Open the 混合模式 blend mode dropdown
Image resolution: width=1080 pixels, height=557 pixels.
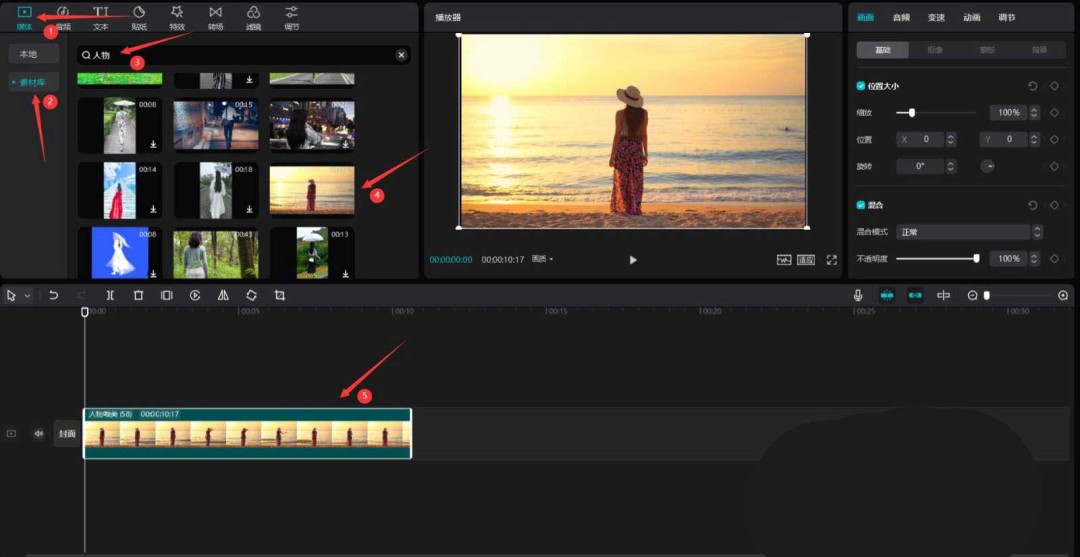click(x=968, y=232)
